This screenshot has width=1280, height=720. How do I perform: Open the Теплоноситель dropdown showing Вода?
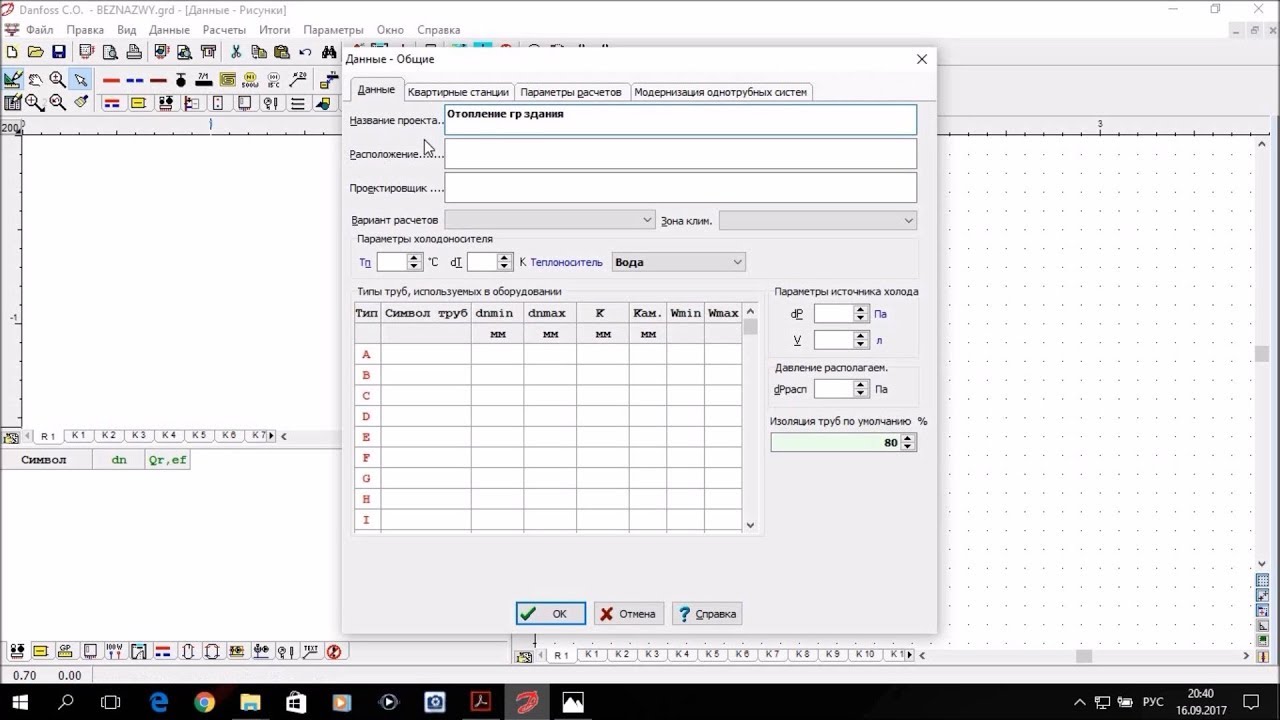(678, 262)
